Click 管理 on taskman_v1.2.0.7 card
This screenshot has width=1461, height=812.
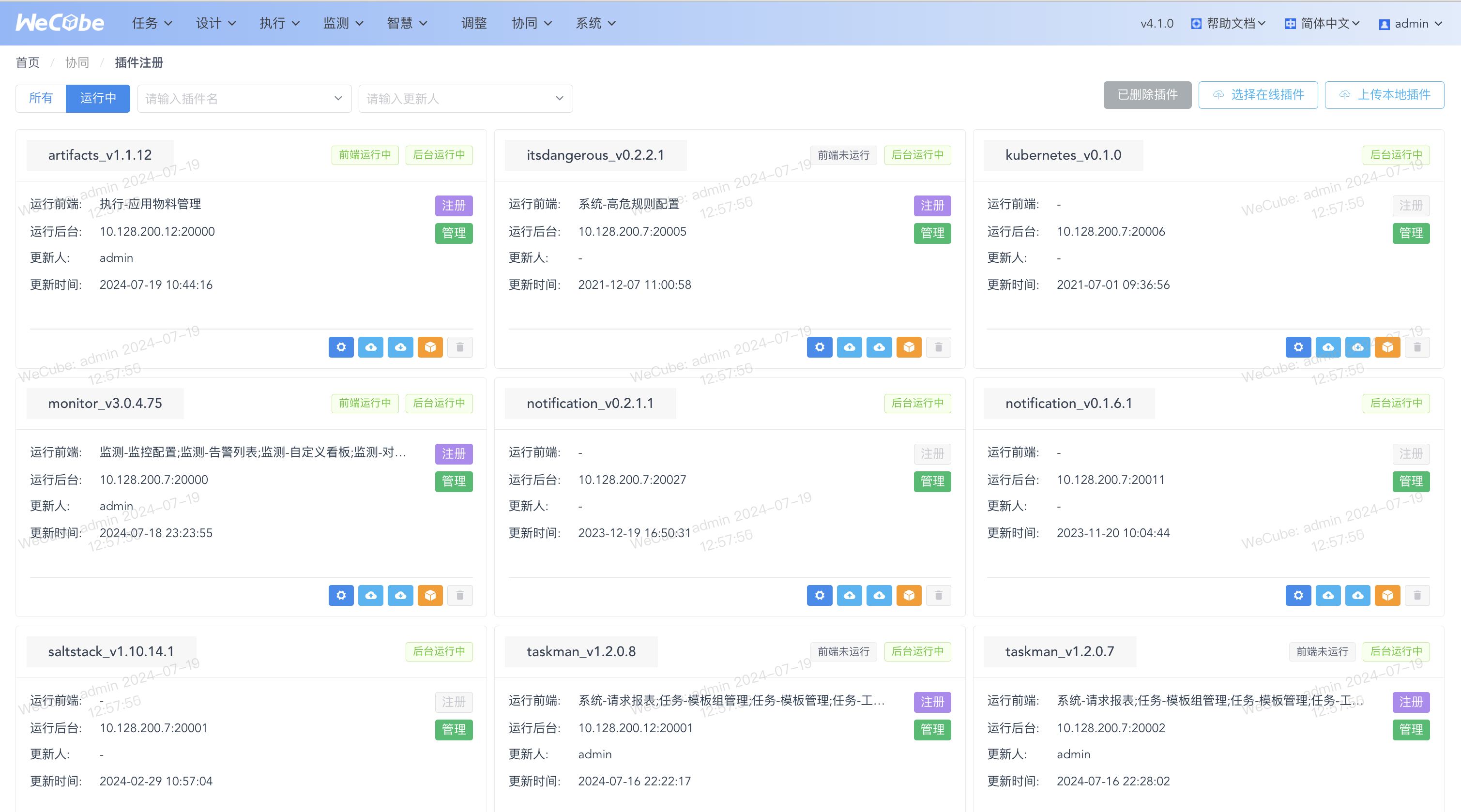1411,729
